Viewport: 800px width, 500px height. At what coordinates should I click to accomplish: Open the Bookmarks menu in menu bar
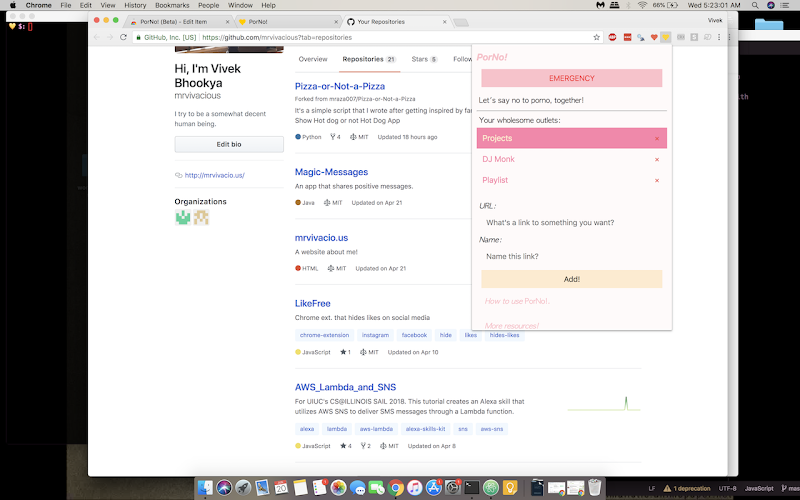click(x=172, y=5)
